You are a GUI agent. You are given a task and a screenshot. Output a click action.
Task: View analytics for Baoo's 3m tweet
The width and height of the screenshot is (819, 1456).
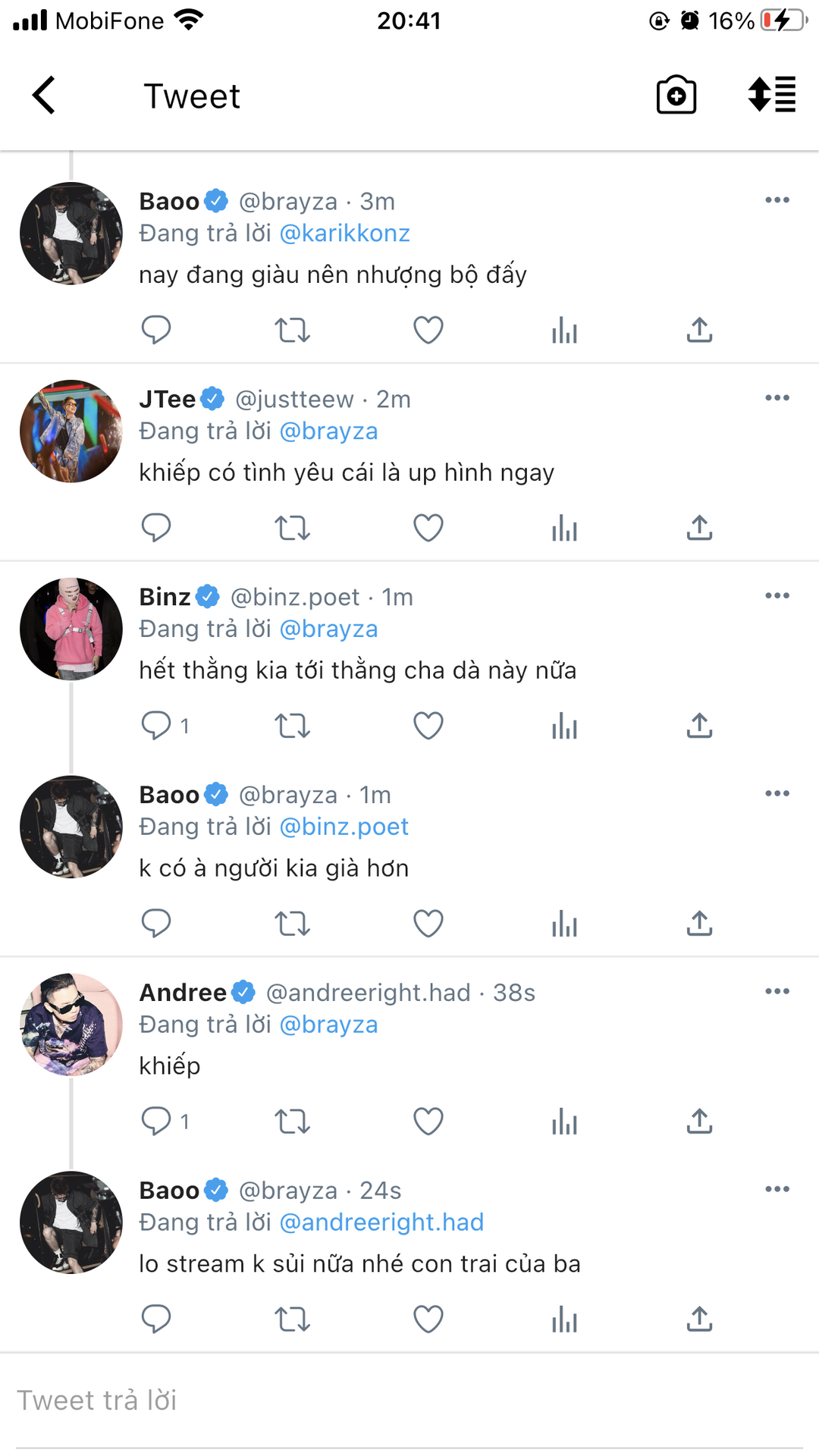(564, 330)
